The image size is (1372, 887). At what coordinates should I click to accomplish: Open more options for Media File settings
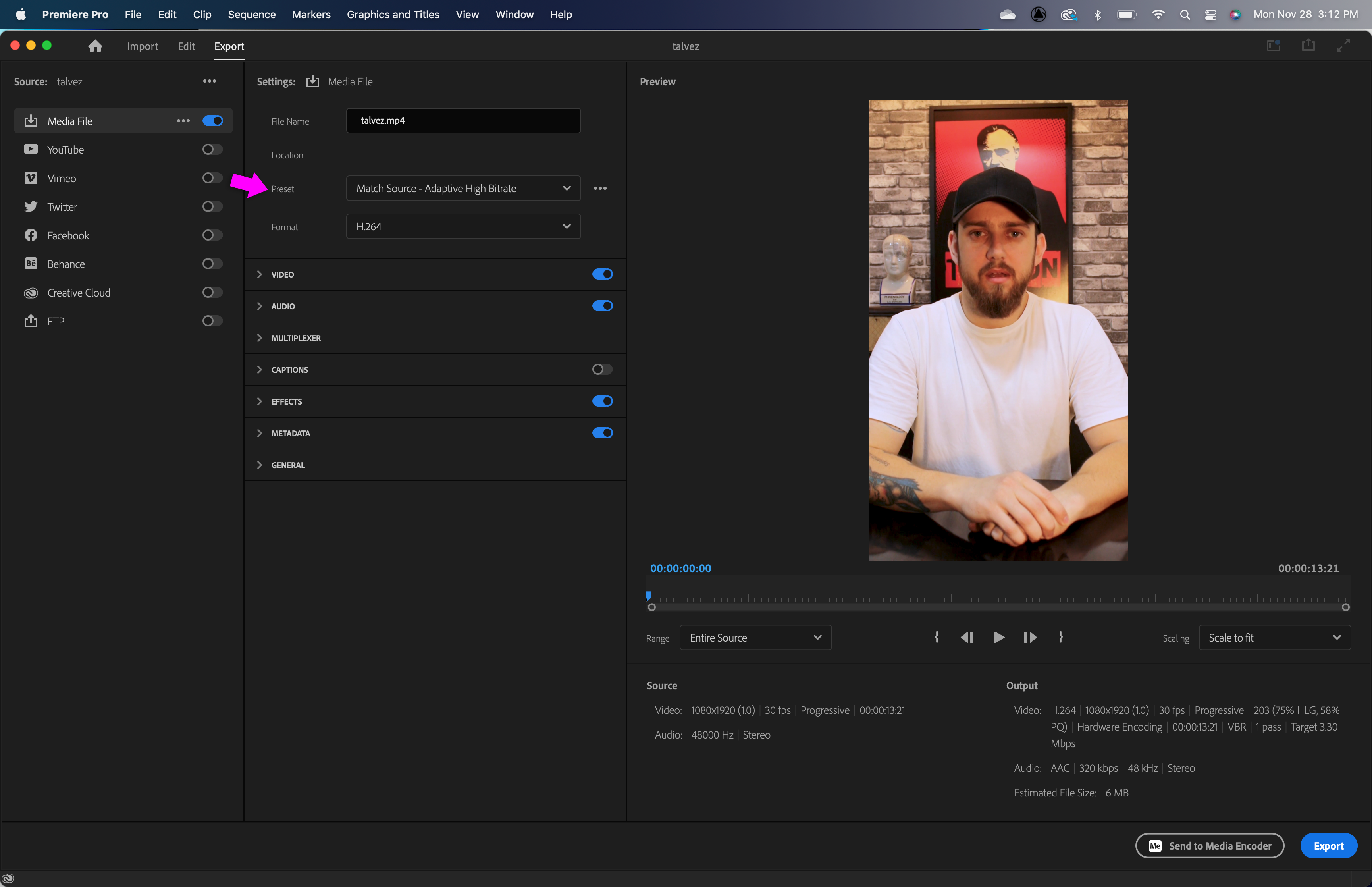(x=183, y=120)
